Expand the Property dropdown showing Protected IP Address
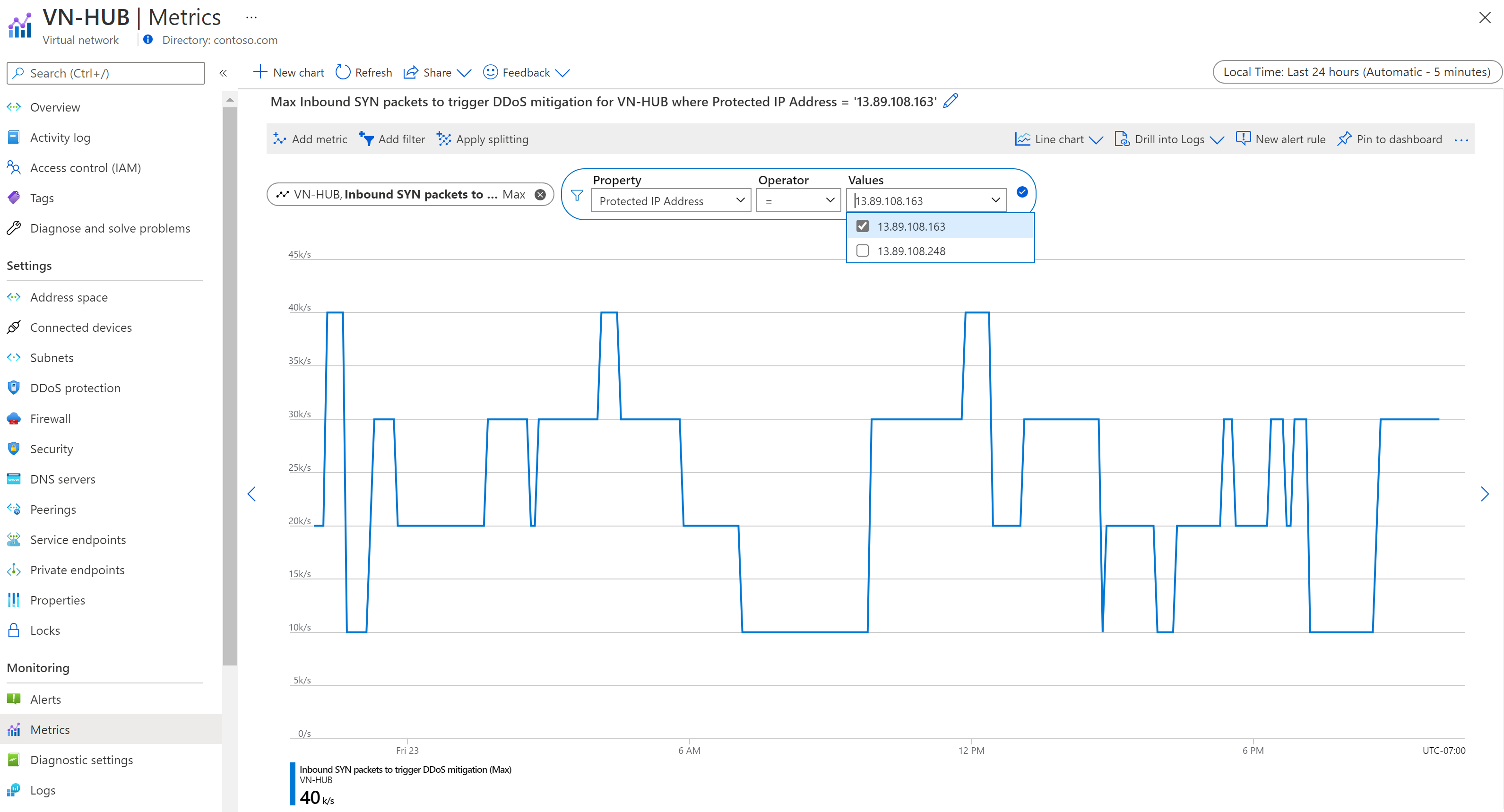This screenshot has height=812, width=1504. click(671, 201)
